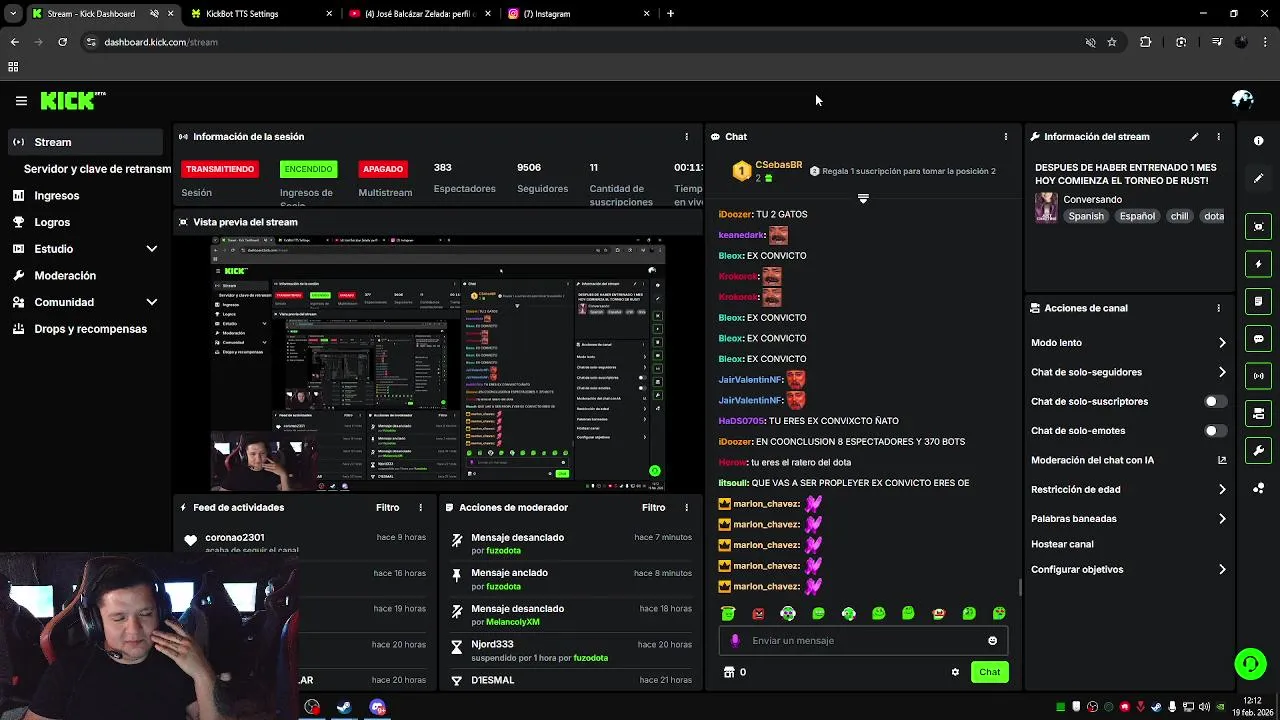This screenshot has height=720, width=1280.
Task: Switch to KickBot TTS Settings browser tab
Action: click(x=263, y=14)
